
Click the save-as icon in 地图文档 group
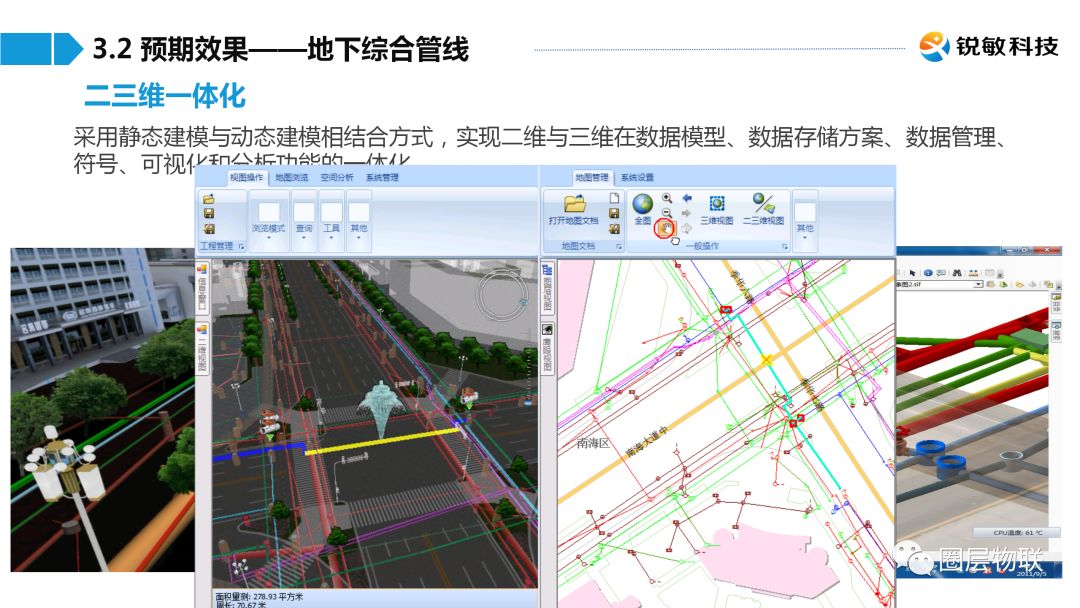[x=614, y=229]
